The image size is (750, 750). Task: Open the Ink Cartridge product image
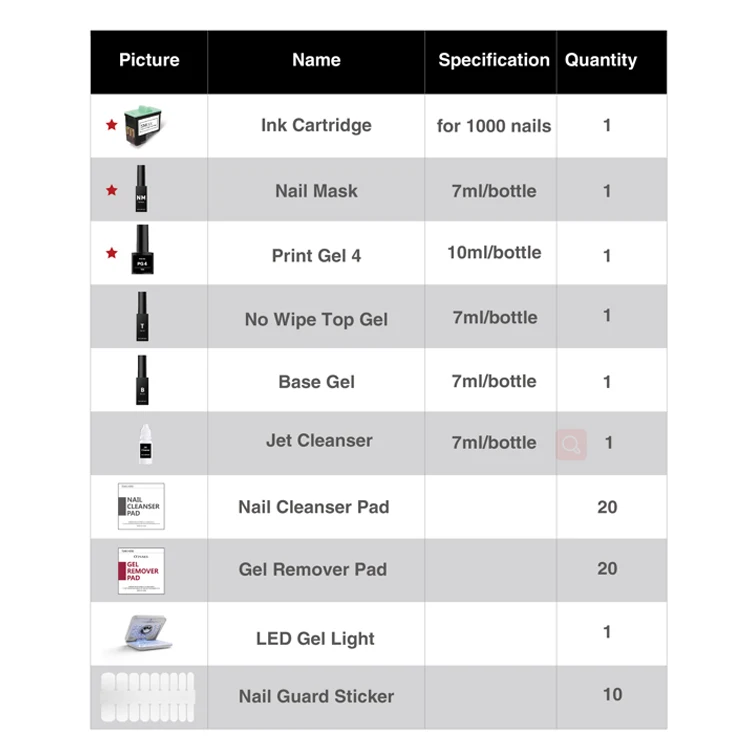[141, 127]
